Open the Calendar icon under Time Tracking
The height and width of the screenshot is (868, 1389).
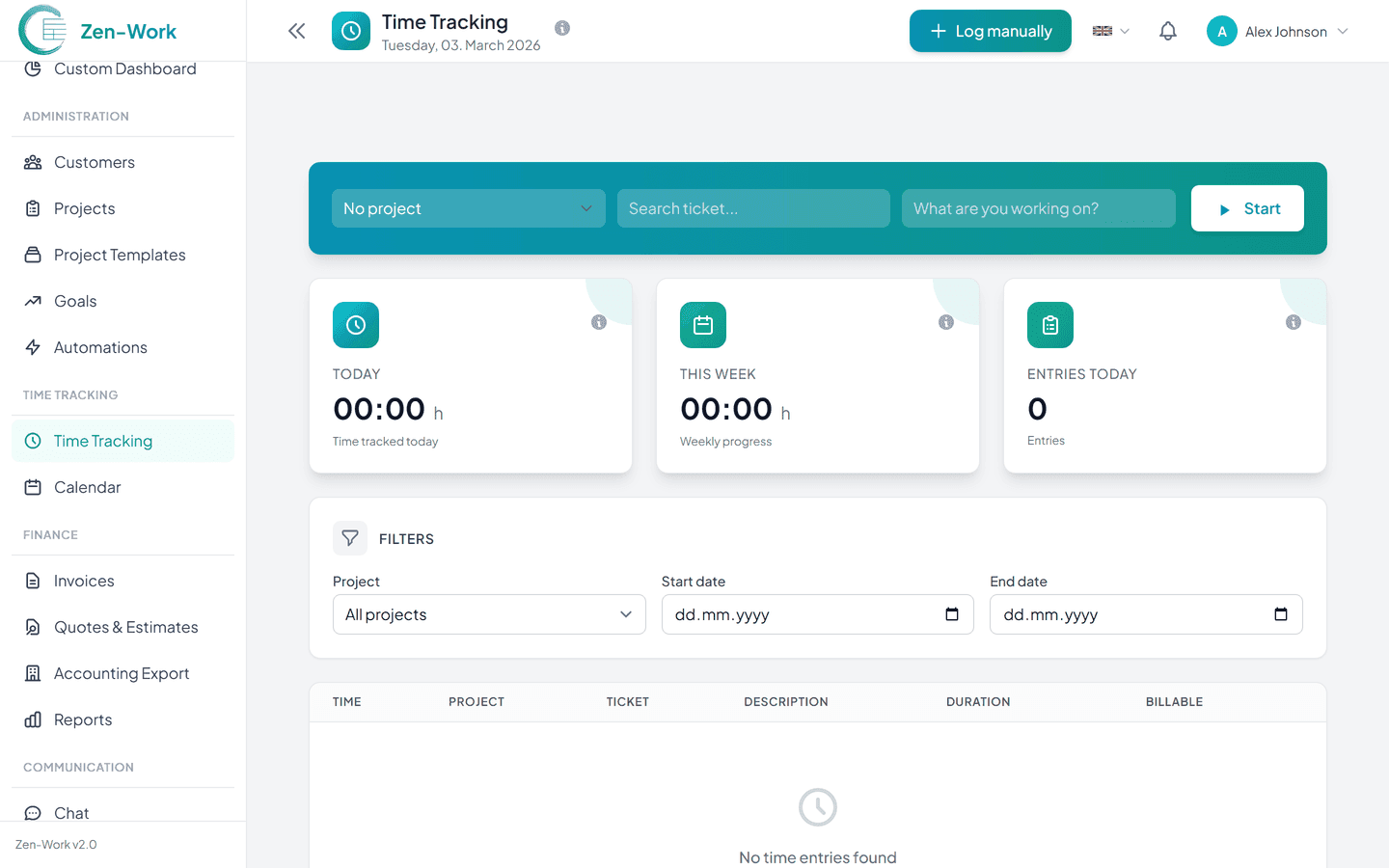33,487
